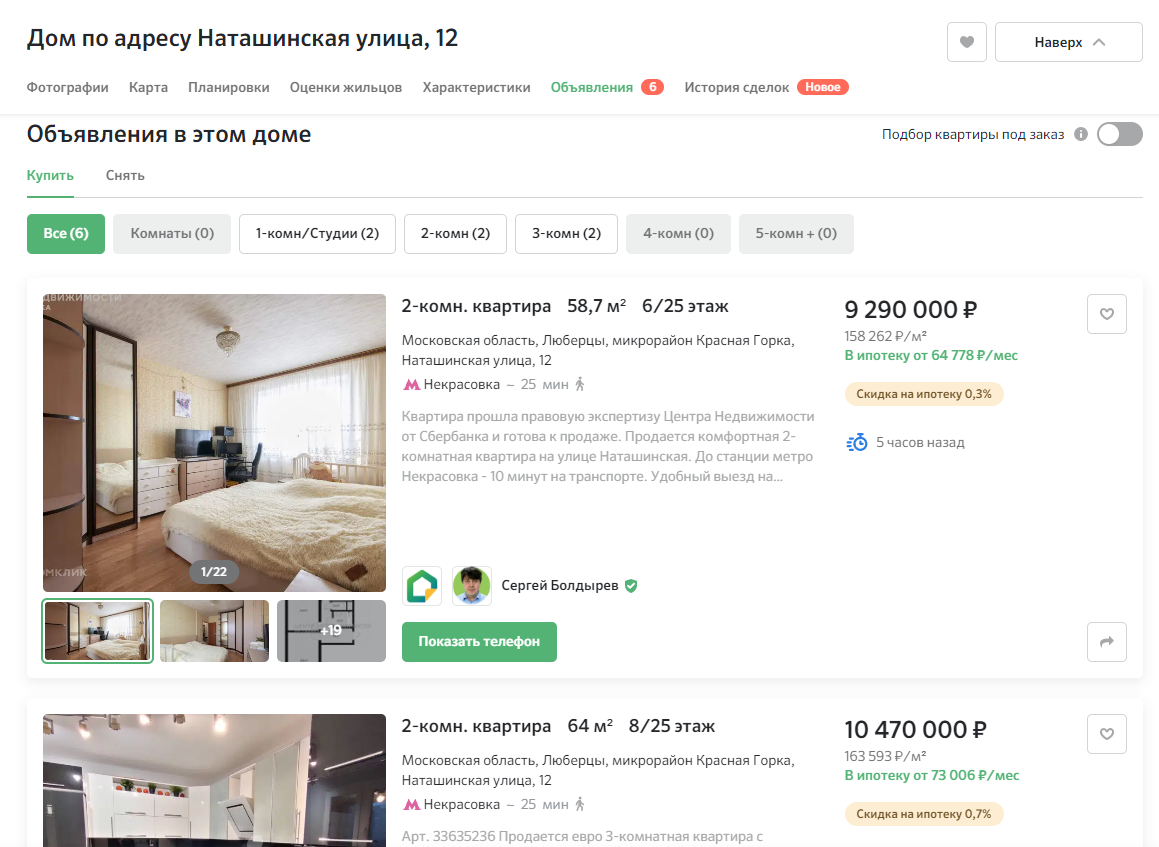Click the Новое badge near История сделок
The image size is (1159, 847).
[823, 87]
